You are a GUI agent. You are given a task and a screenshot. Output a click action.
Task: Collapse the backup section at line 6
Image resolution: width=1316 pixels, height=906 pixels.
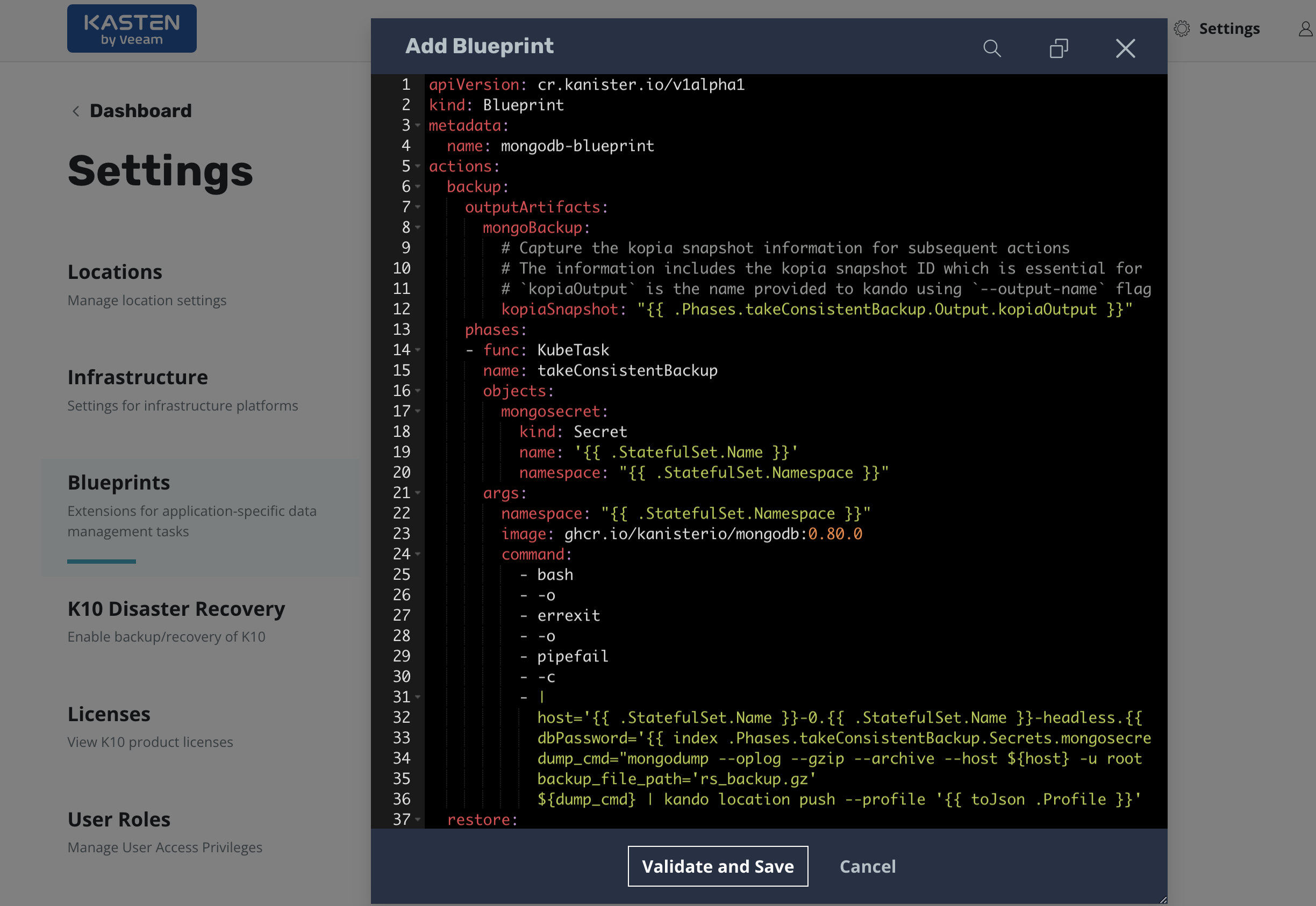coord(418,187)
